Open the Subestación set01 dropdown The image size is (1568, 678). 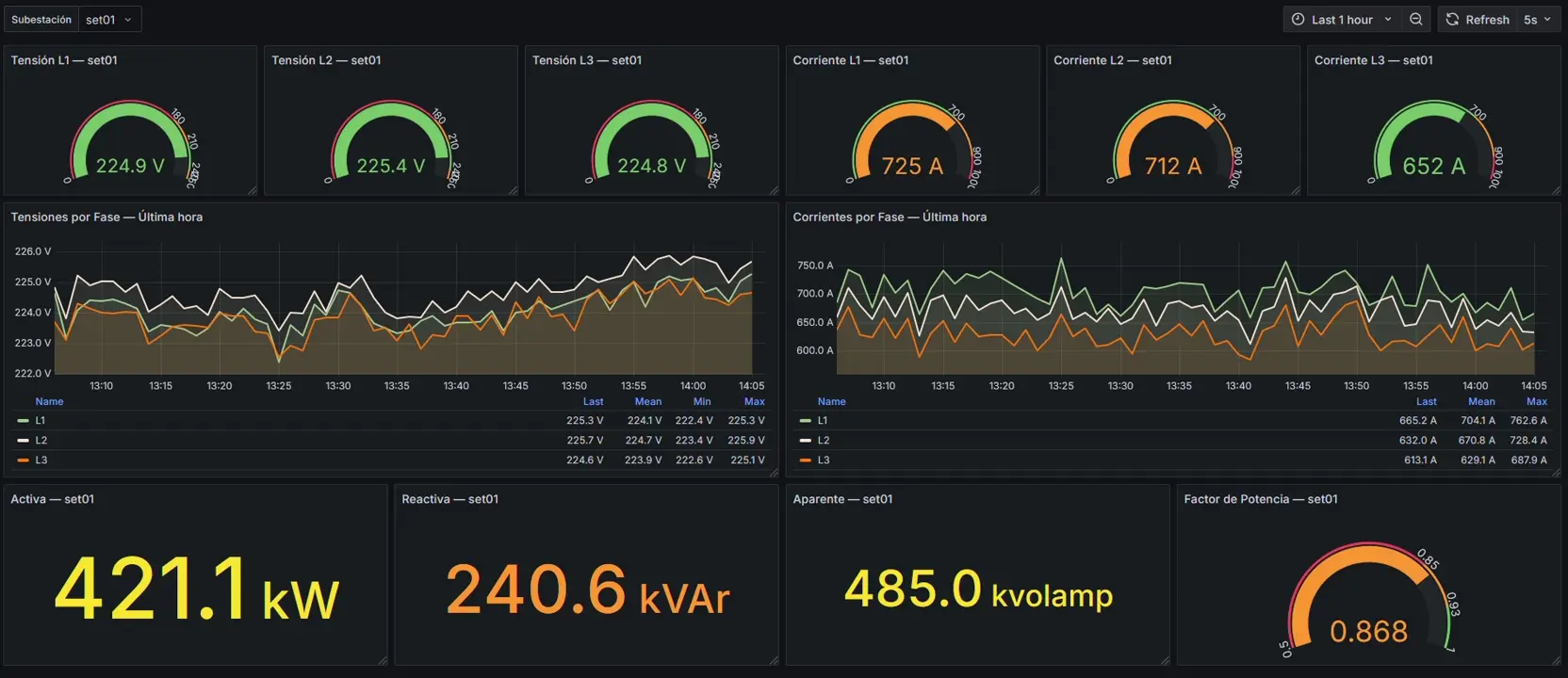108,19
